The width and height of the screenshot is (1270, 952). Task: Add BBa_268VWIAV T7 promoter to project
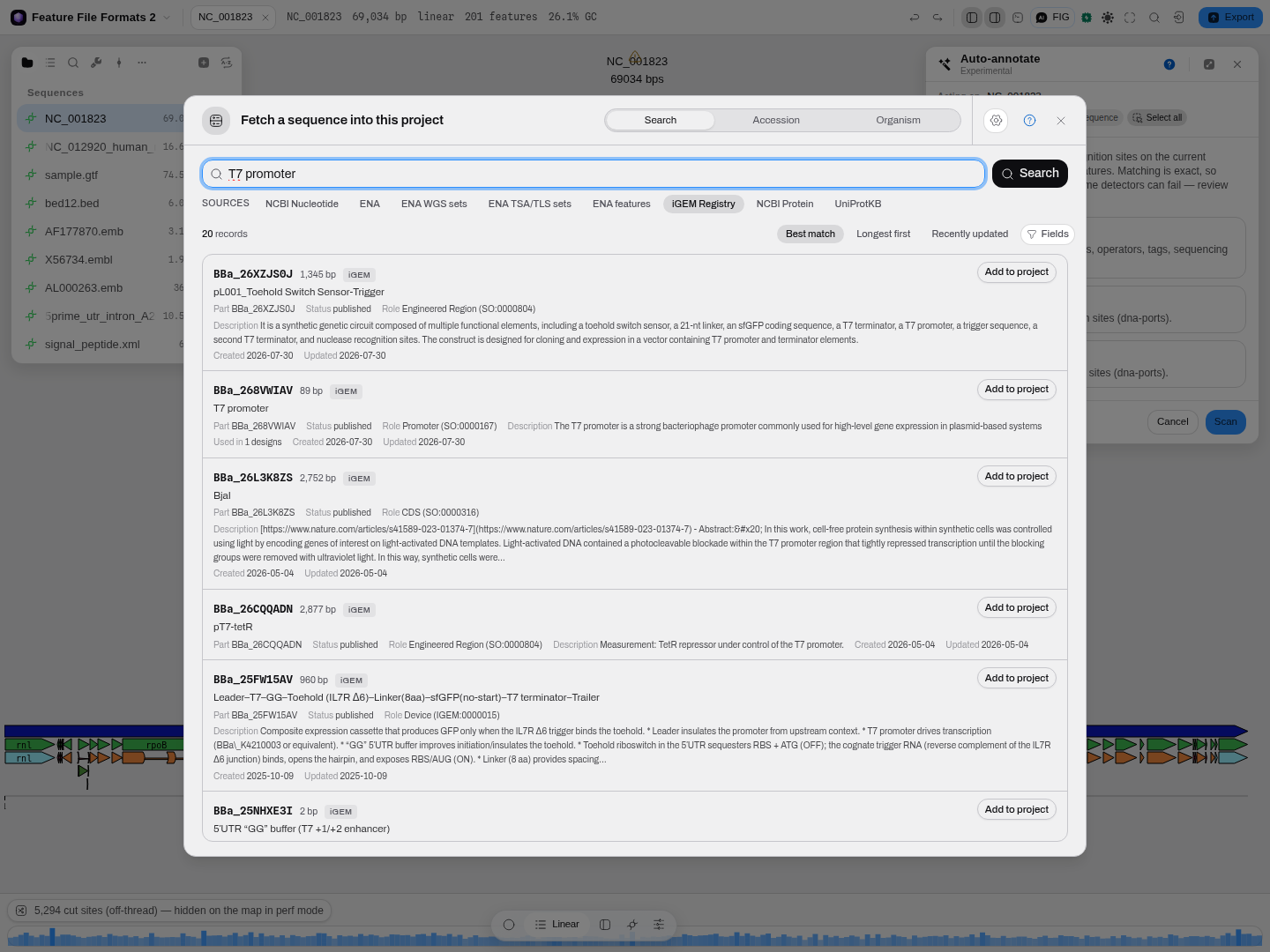1017,390
